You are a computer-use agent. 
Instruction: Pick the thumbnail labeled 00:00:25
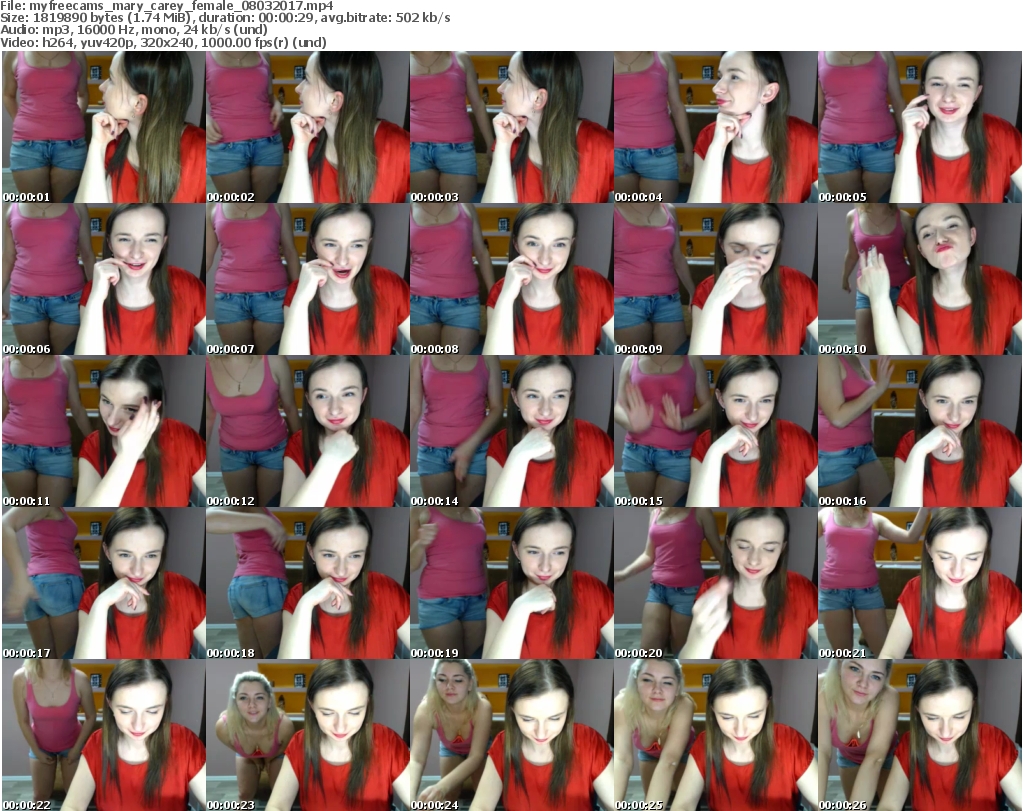pyautogui.click(x=716, y=735)
